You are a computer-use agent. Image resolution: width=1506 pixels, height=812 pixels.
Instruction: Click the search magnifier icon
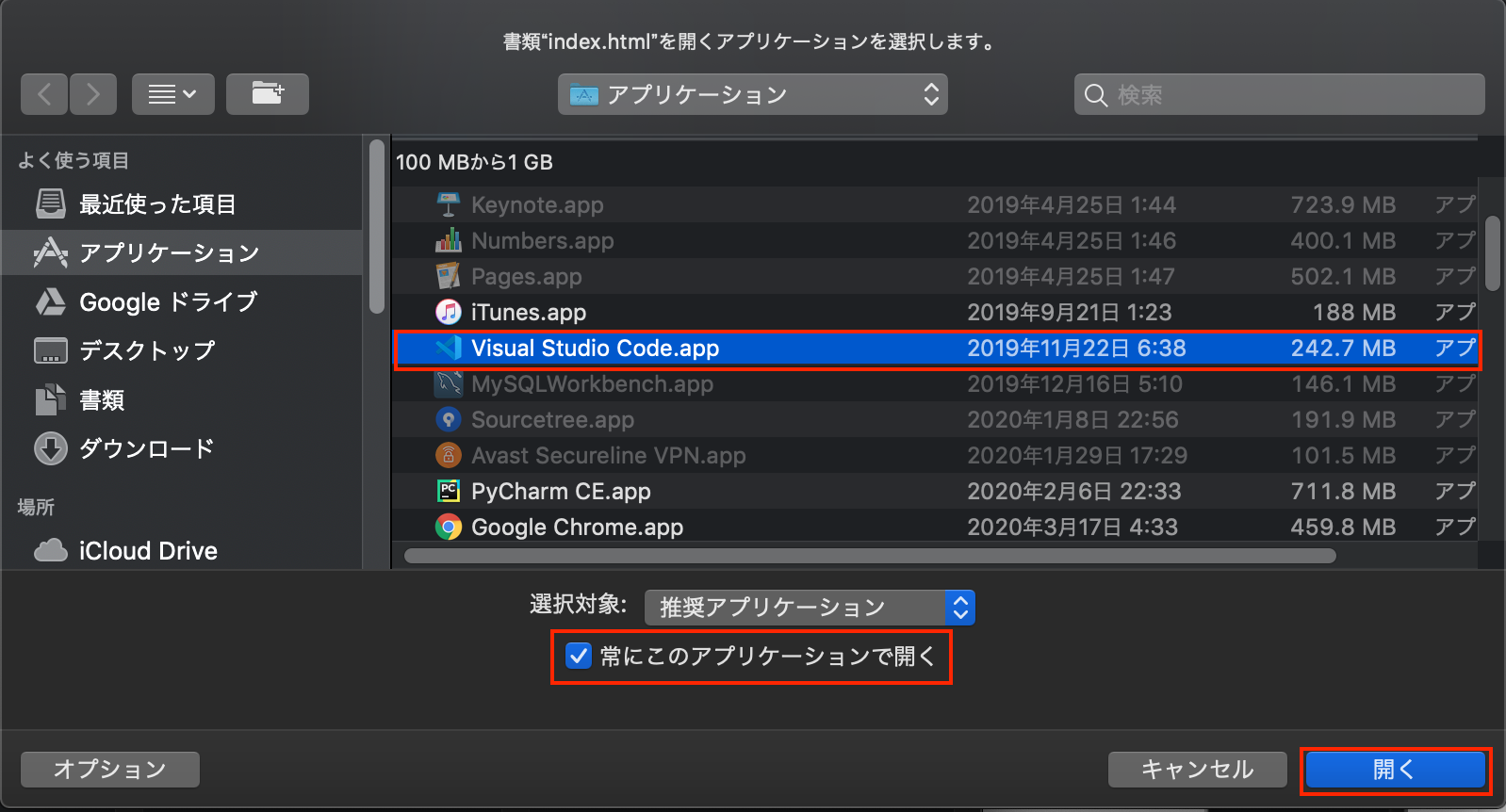pyautogui.click(x=1096, y=95)
